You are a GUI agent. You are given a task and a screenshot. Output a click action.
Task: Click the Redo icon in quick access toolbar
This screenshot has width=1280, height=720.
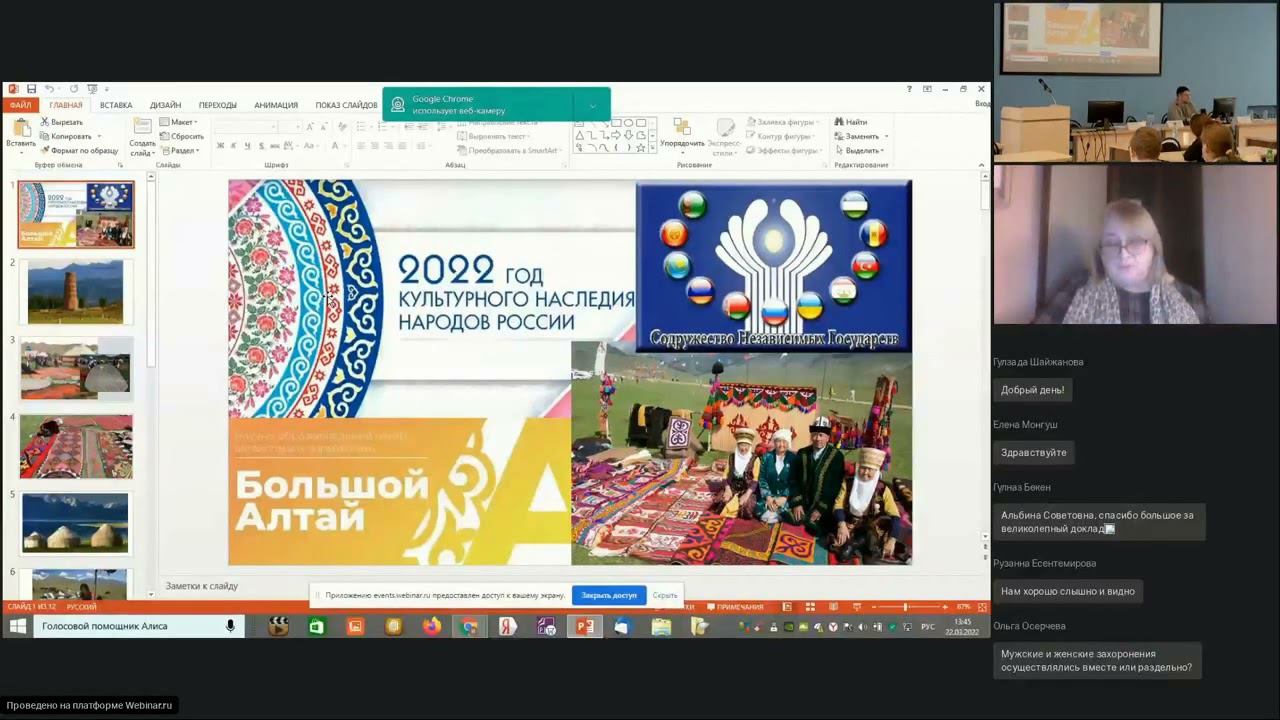click(73, 89)
